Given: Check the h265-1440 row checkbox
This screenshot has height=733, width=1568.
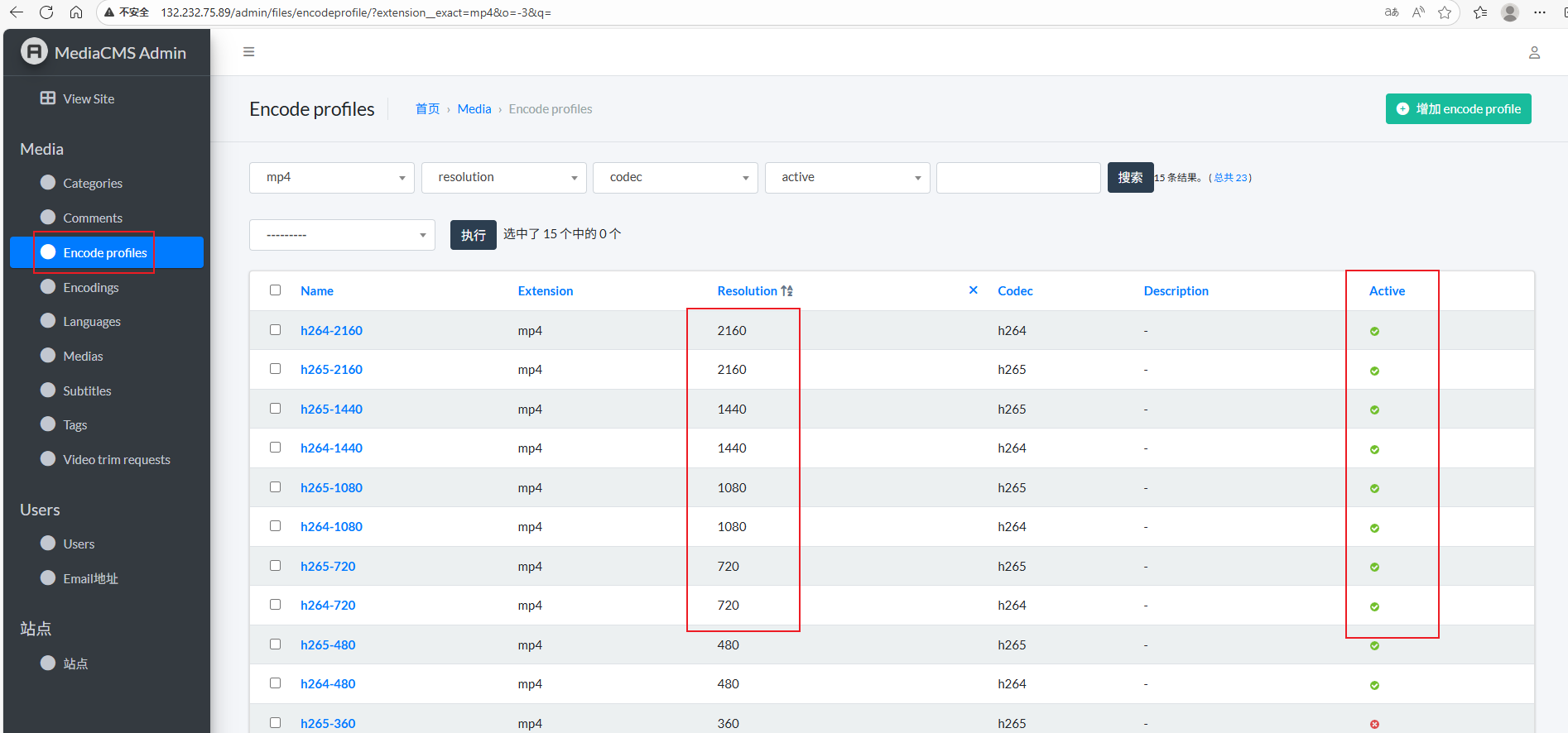Looking at the screenshot, I should [275, 408].
